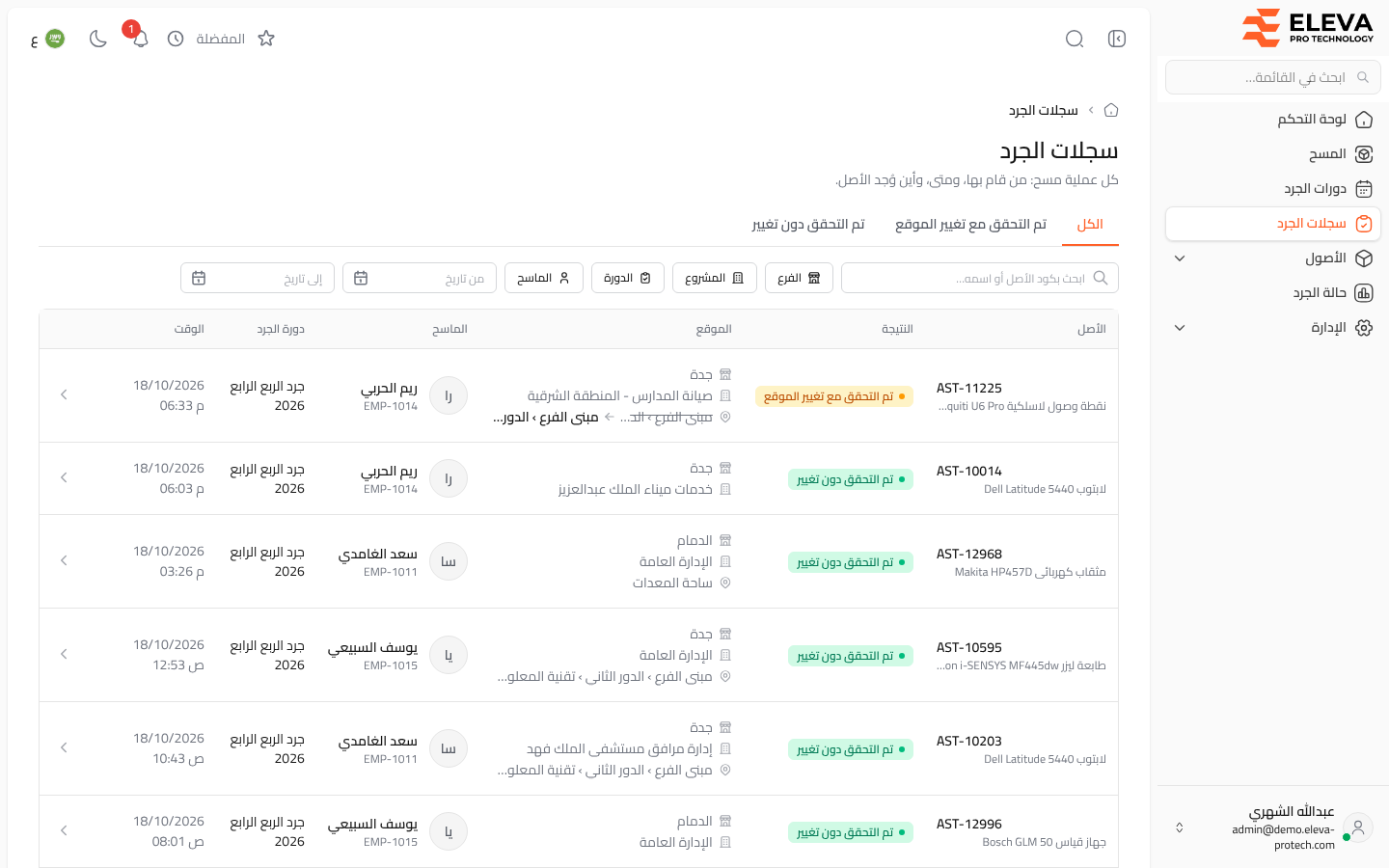1389x868 pixels.
Task: Select سجلات الجرد sidebar item
Action: click(x=1273, y=224)
